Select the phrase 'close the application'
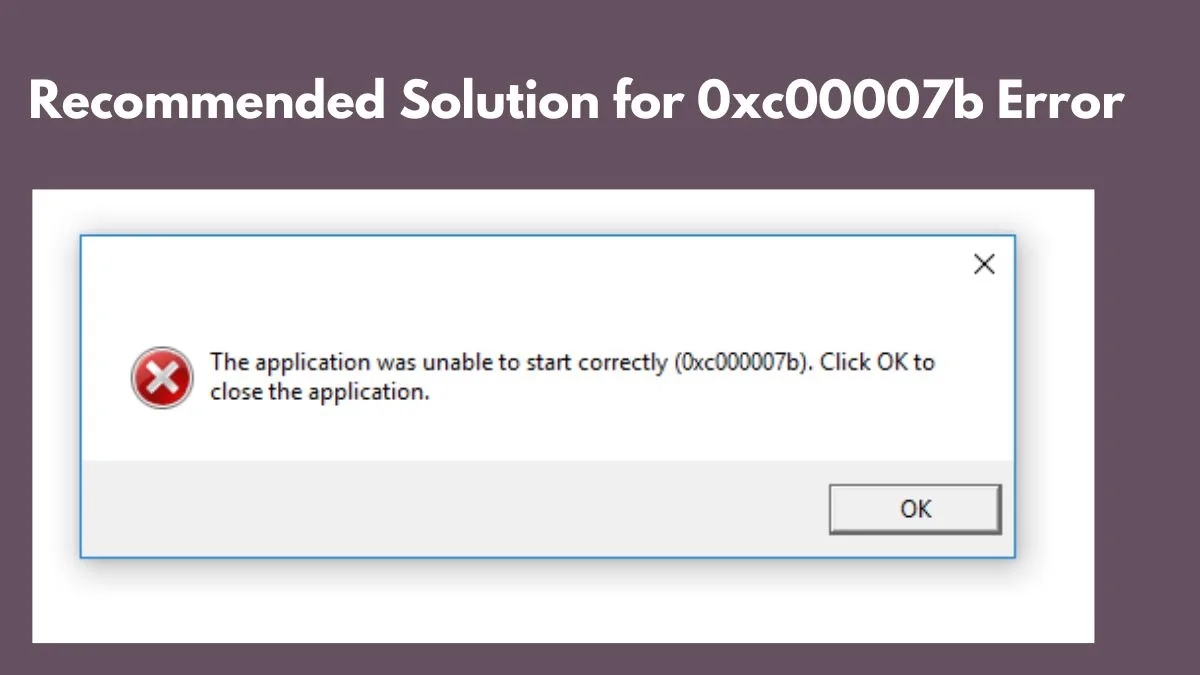1200x675 pixels. 320,392
